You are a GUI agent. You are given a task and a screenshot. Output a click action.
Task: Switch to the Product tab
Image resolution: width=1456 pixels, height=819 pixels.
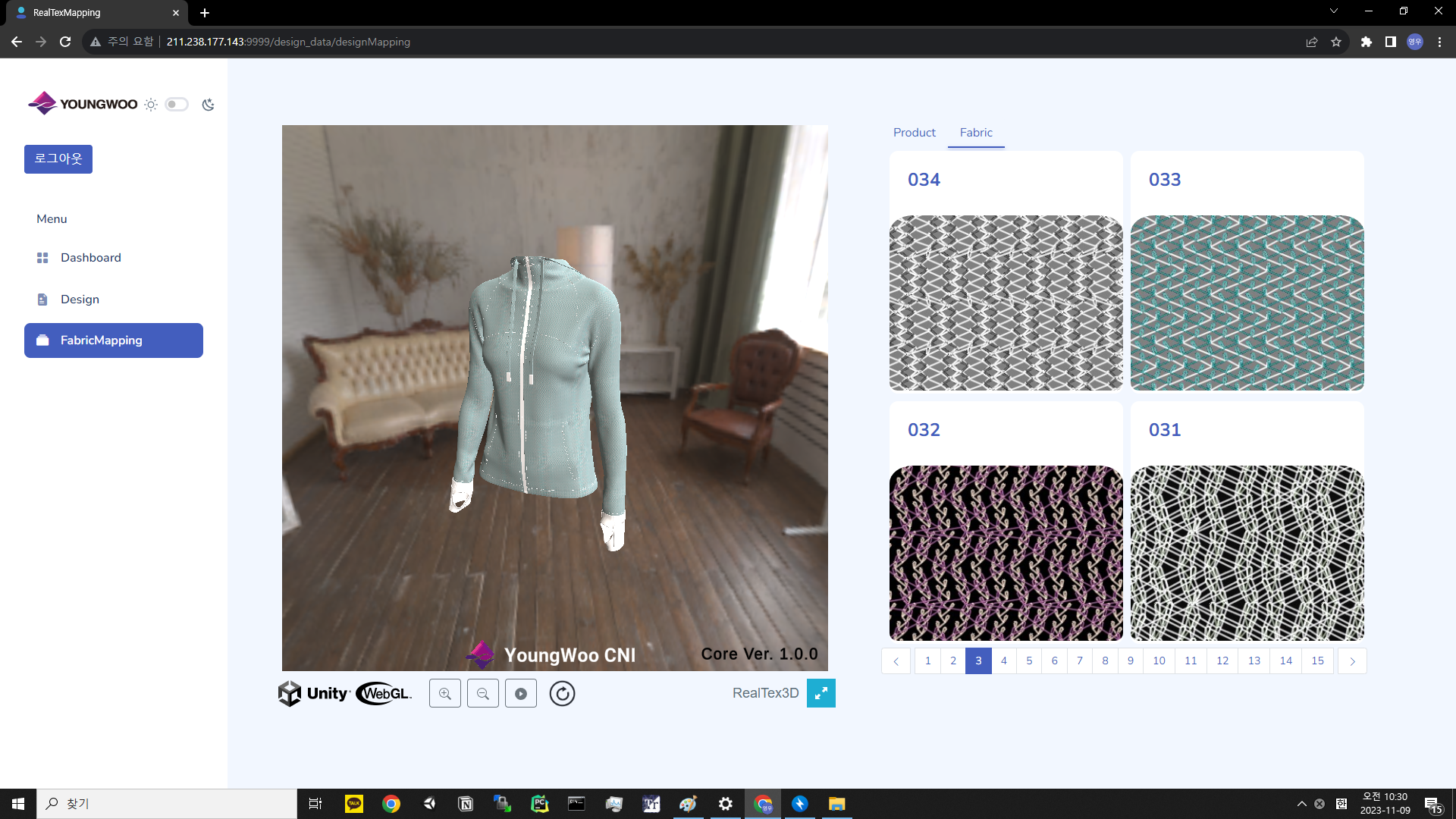pyautogui.click(x=914, y=133)
